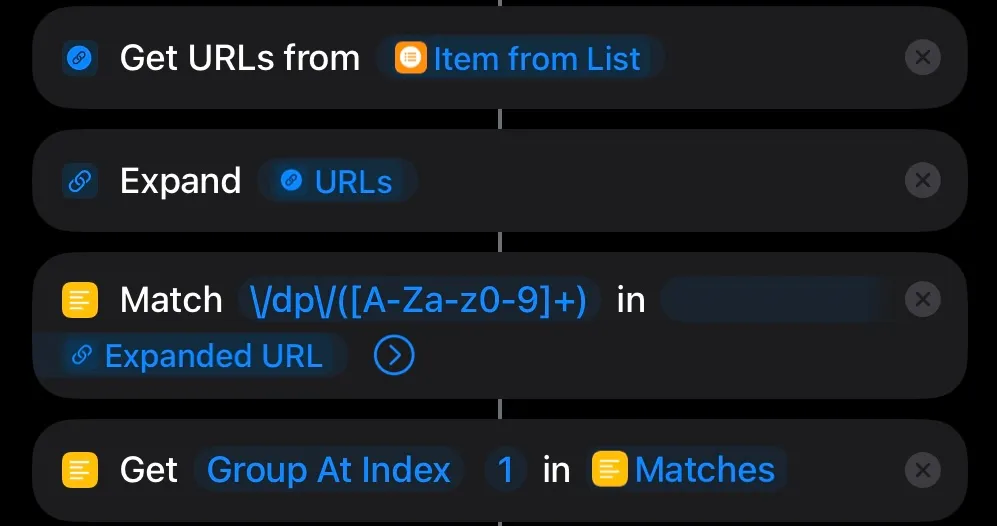Tap the Expand action chain-link icon
997x526 pixels.
80,181
